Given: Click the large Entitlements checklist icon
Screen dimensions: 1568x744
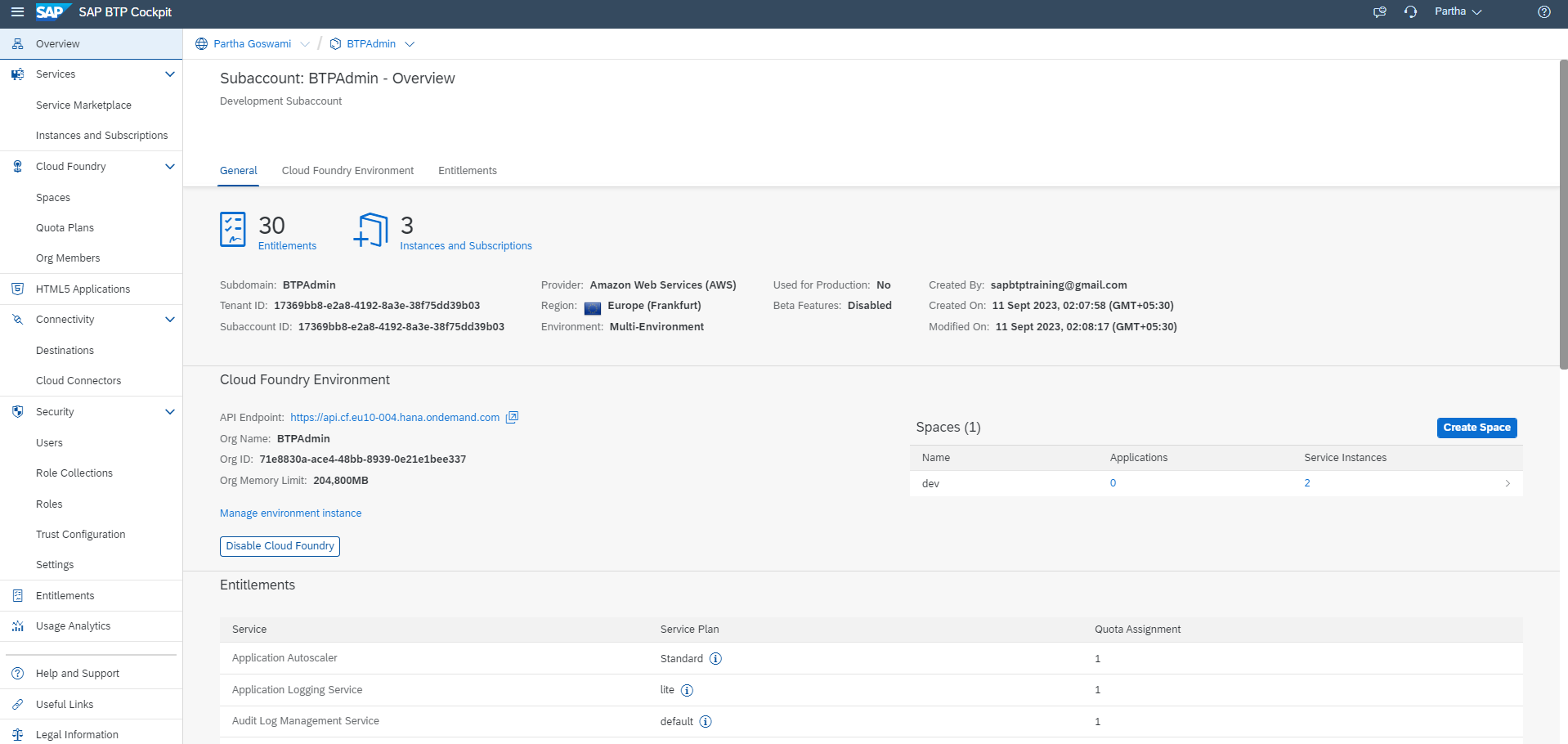Looking at the screenshot, I should 233,230.
